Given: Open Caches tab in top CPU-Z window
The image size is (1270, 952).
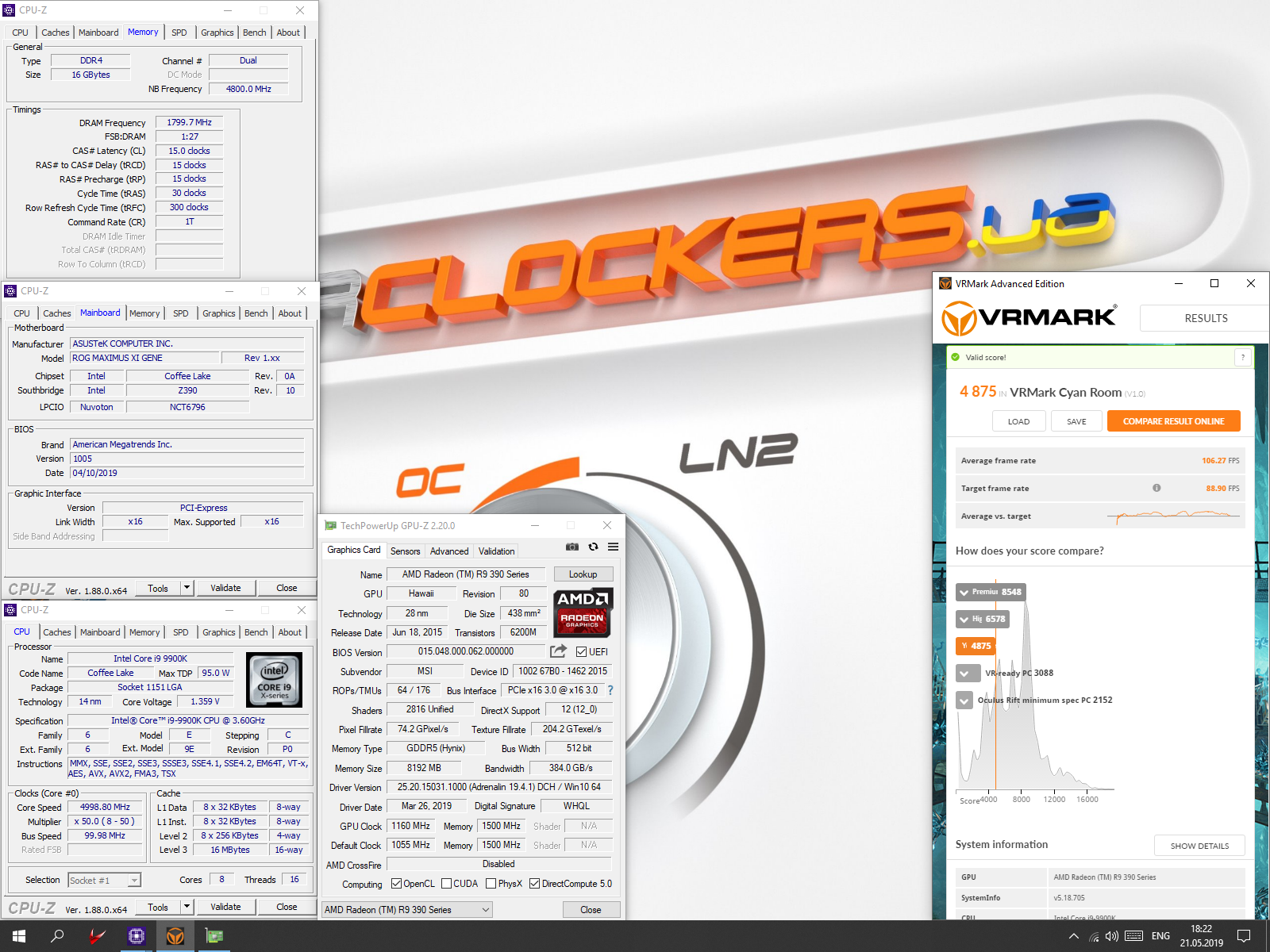Looking at the screenshot, I should [56, 33].
